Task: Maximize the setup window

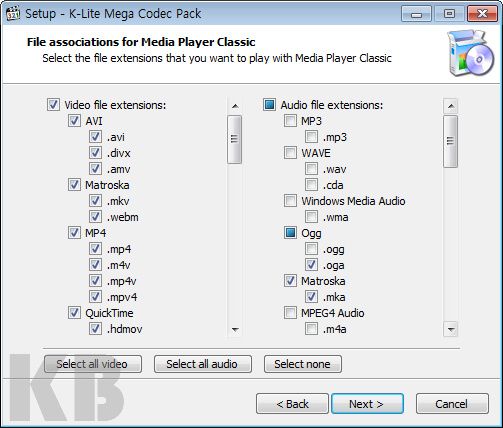Action: pyautogui.click(x=449, y=14)
